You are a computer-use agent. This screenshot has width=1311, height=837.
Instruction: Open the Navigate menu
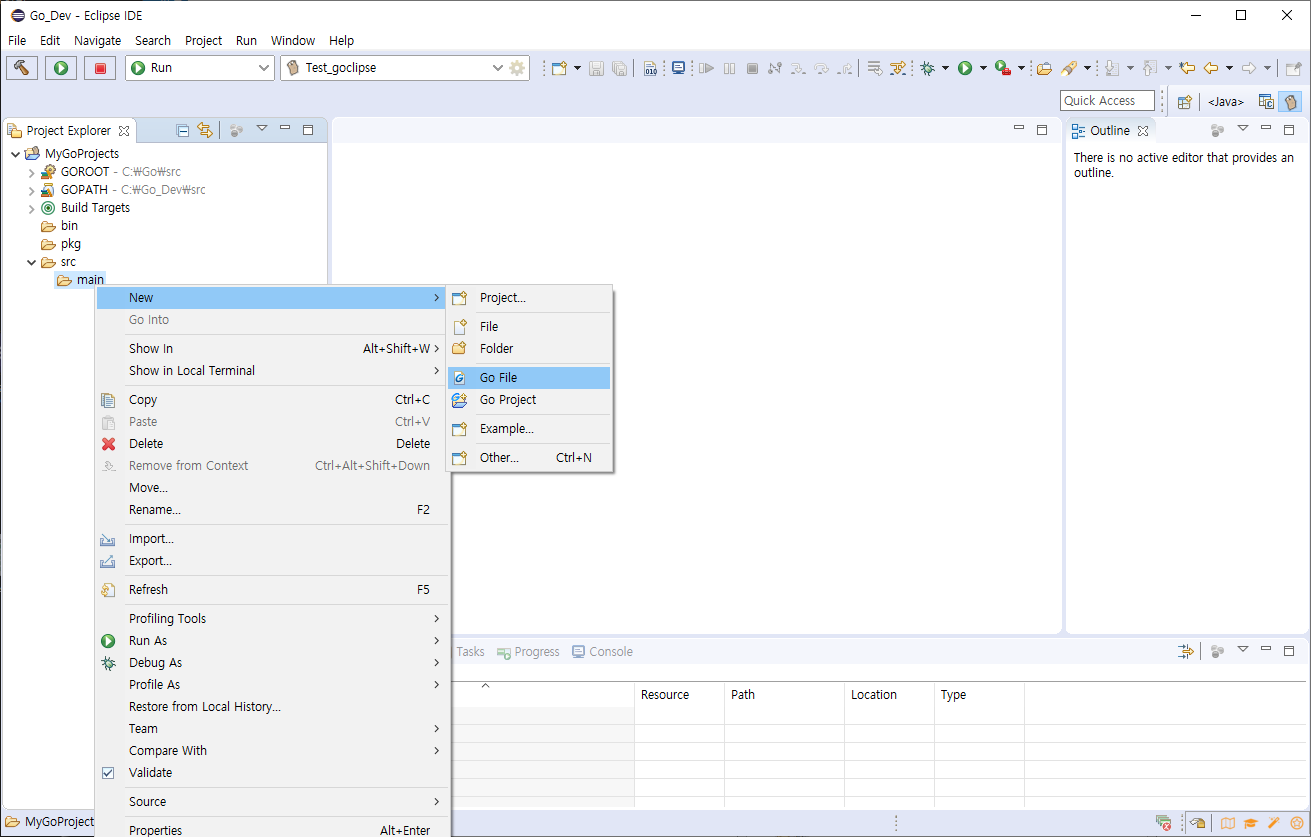(x=98, y=41)
